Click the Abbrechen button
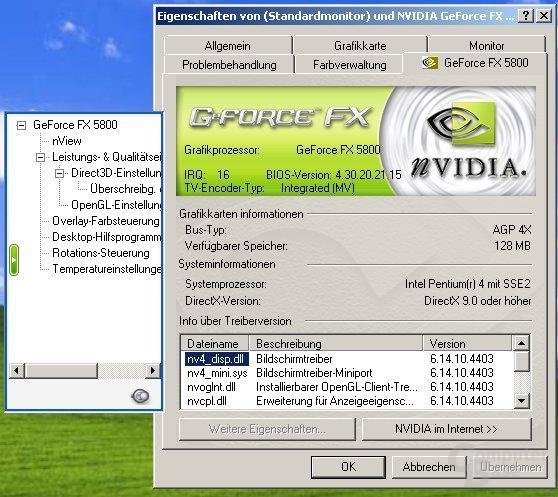This screenshot has height=497, width=558. pos(429,466)
